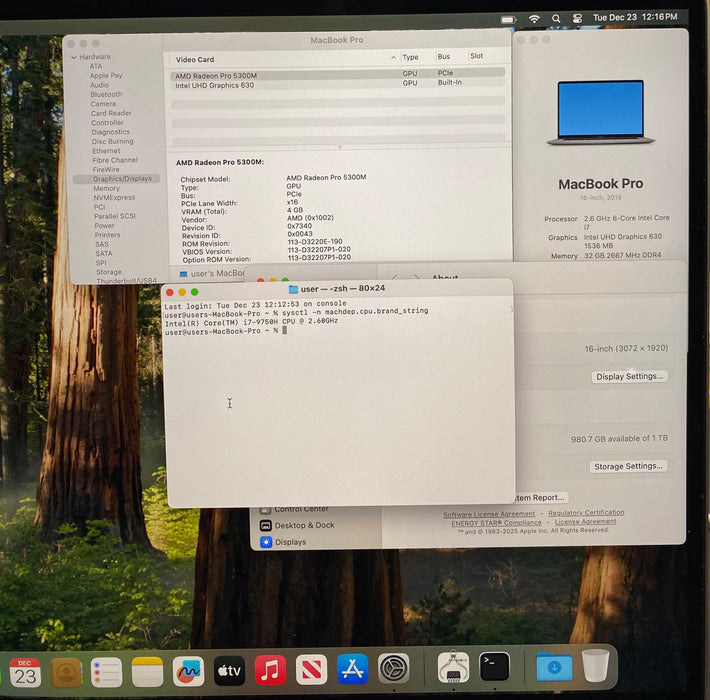Select Power in the hardware sidebar
Screen dimensions: 710x700
click(x=104, y=226)
